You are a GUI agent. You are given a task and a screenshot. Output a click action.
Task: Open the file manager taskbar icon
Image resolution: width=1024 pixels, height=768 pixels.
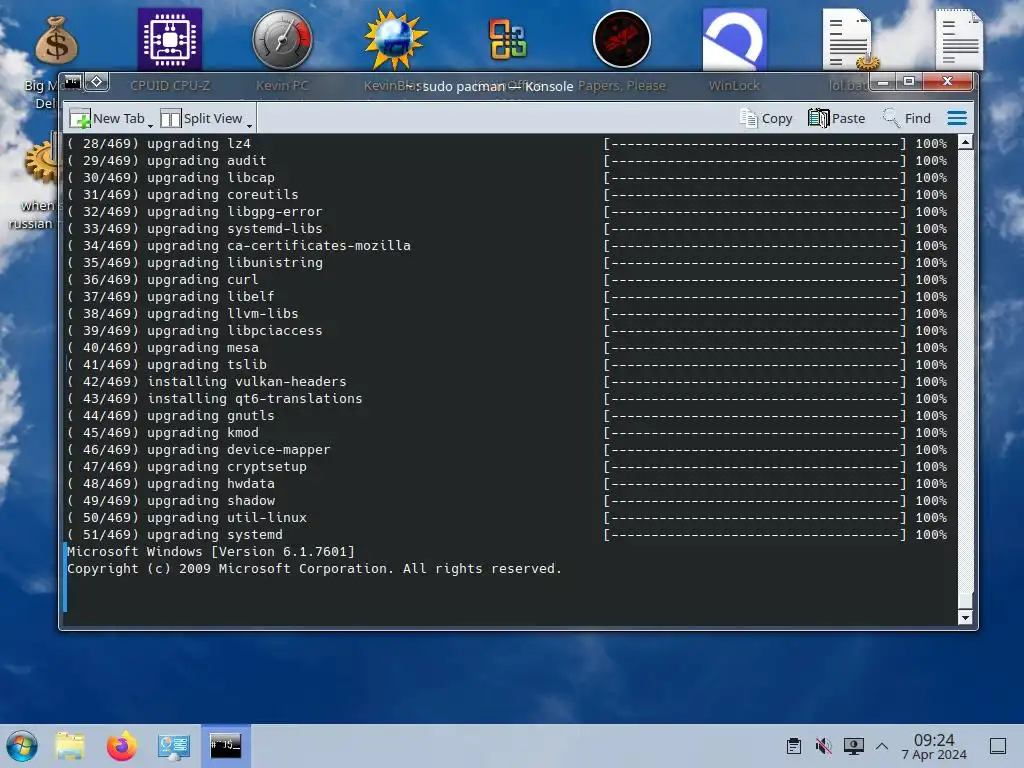[70, 746]
